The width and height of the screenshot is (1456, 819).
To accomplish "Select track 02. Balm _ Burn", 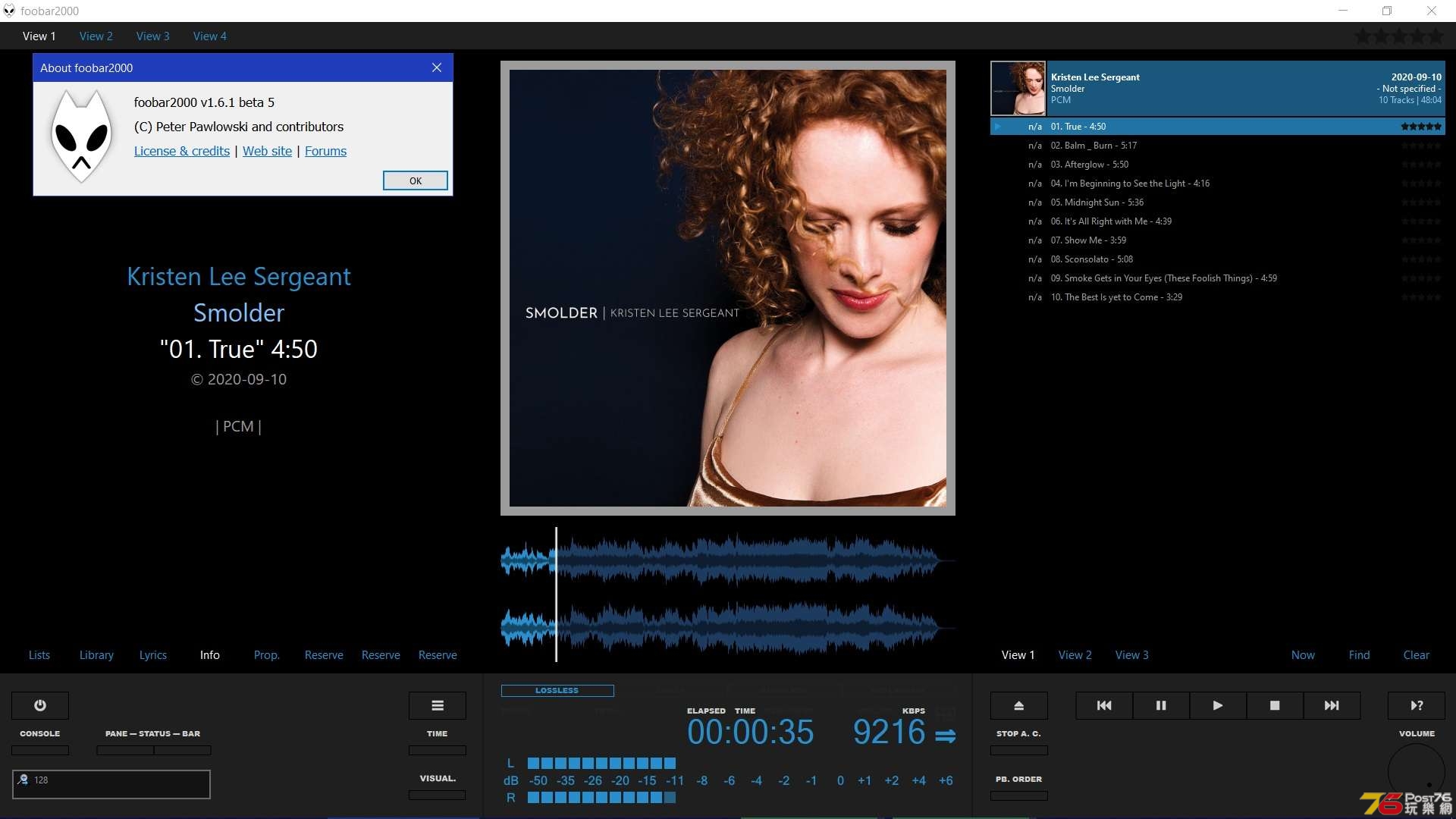I will coord(1218,146).
